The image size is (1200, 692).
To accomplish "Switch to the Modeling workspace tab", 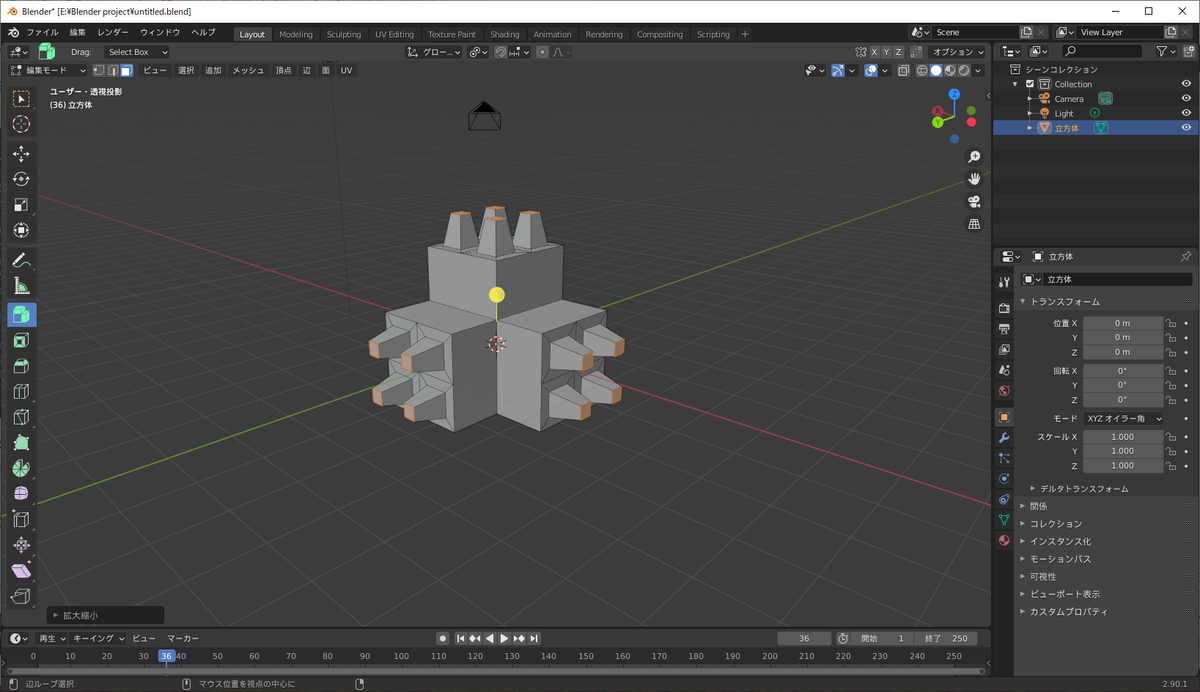I will tap(296, 34).
